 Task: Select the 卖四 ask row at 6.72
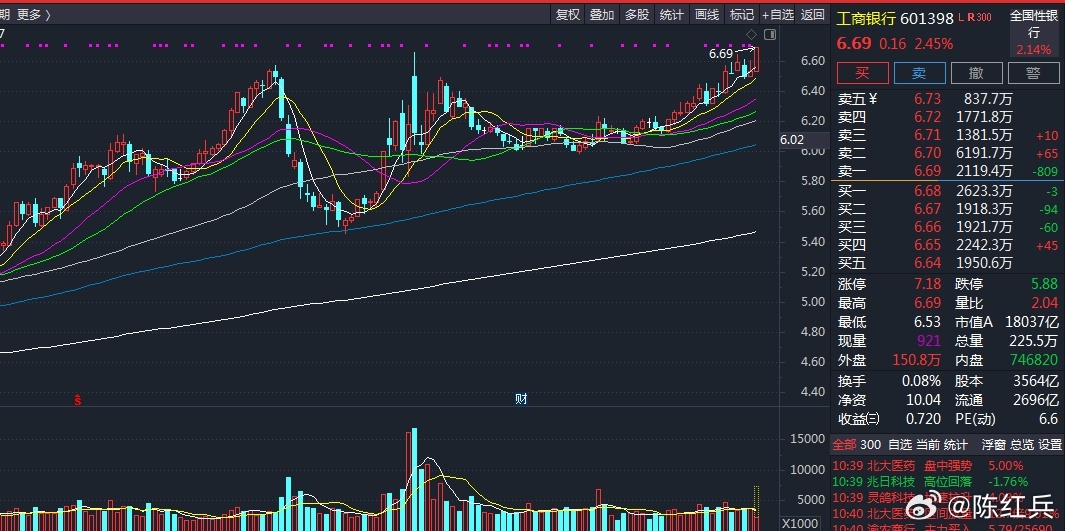click(947, 117)
